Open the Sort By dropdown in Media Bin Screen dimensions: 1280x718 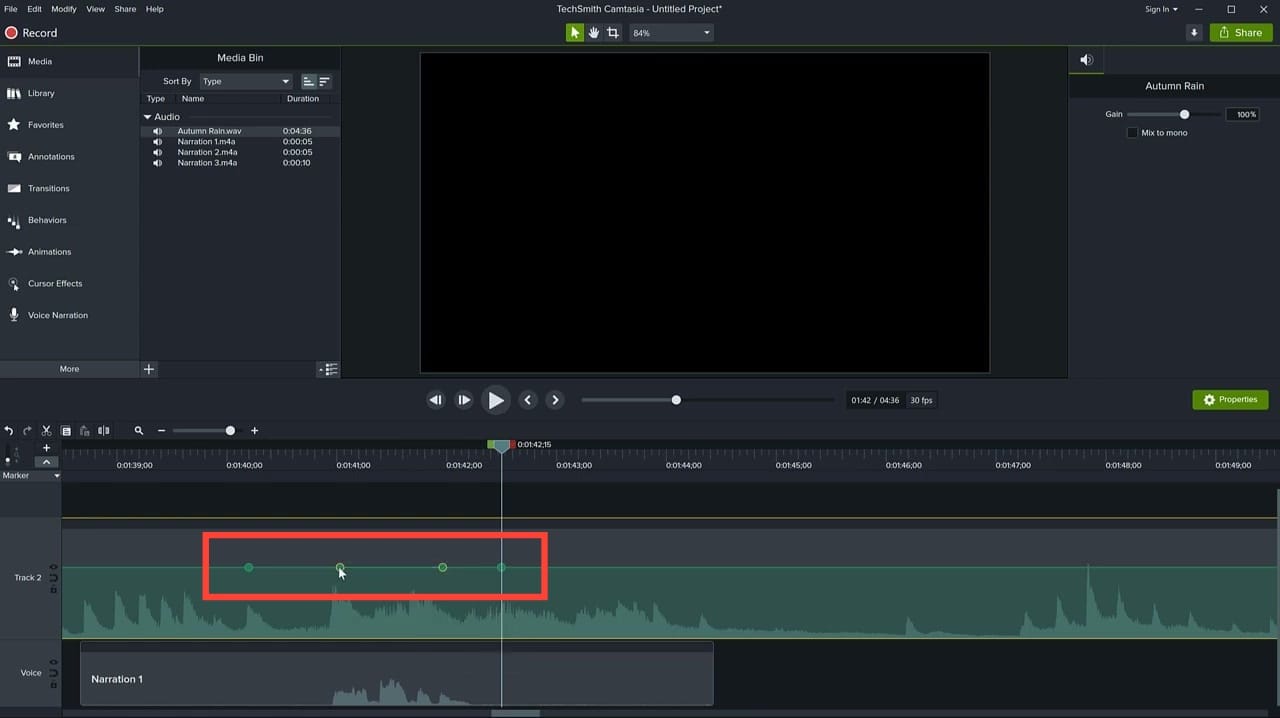pos(245,81)
